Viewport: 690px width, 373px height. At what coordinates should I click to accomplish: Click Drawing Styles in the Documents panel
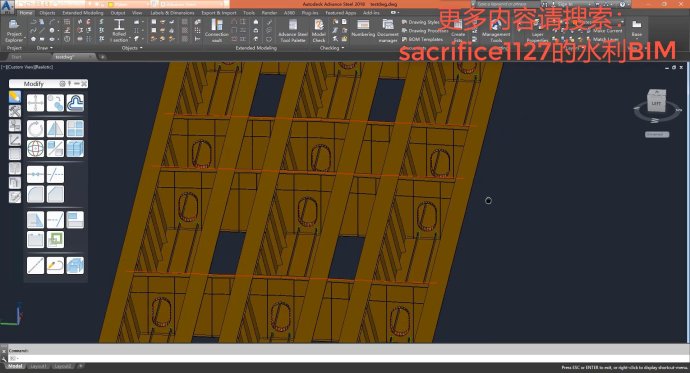[421, 22]
